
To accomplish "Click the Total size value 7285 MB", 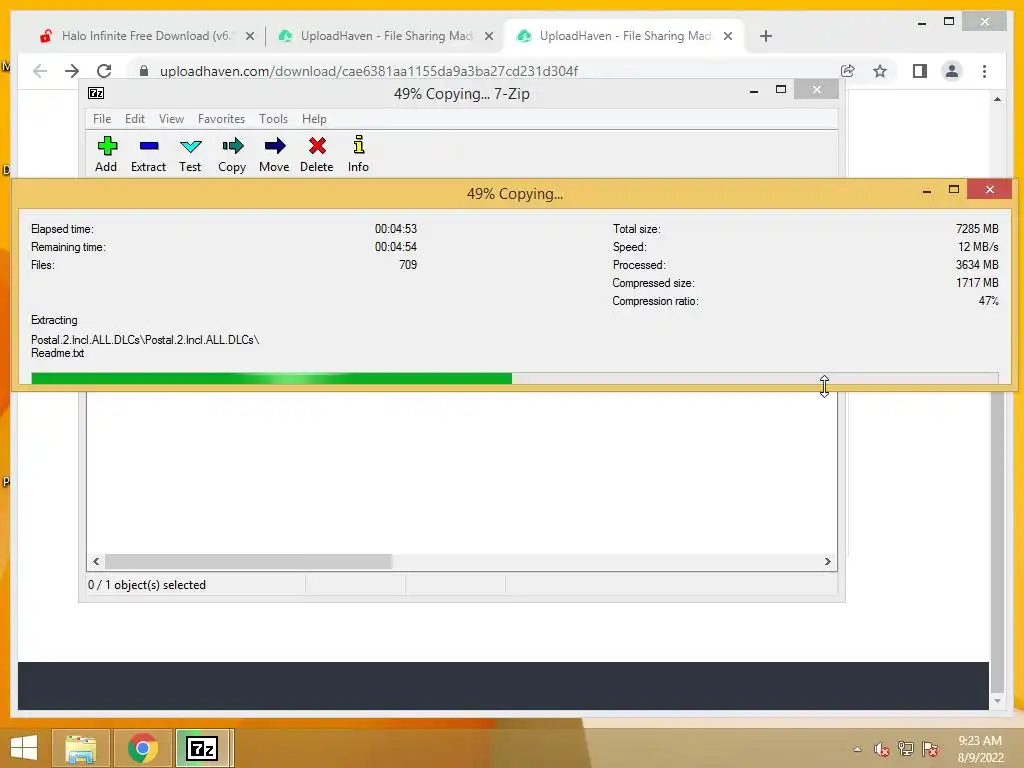I will click(x=977, y=229).
